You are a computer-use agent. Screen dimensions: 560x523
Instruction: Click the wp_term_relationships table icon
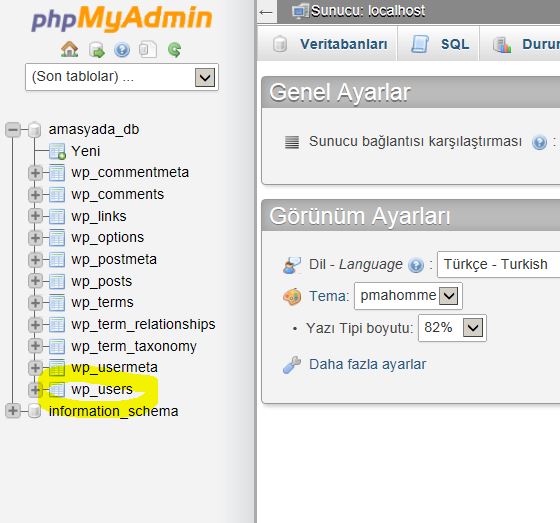click(x=57, y=325)
